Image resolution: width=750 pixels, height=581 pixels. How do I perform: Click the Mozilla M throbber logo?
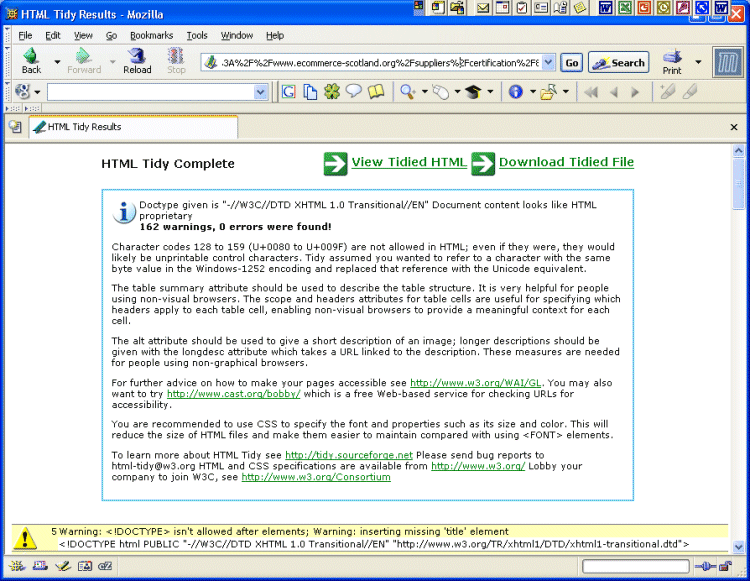[728, 62]
